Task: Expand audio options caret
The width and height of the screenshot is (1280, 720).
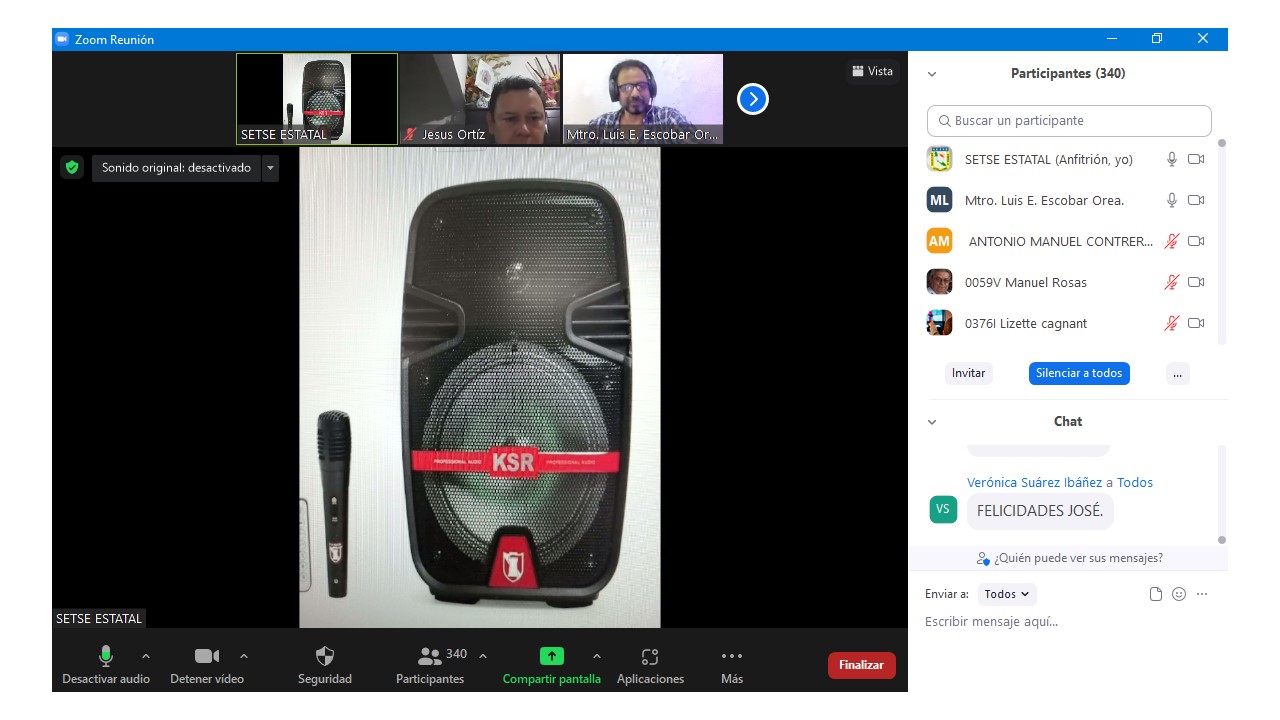Action: coord(146,656)
